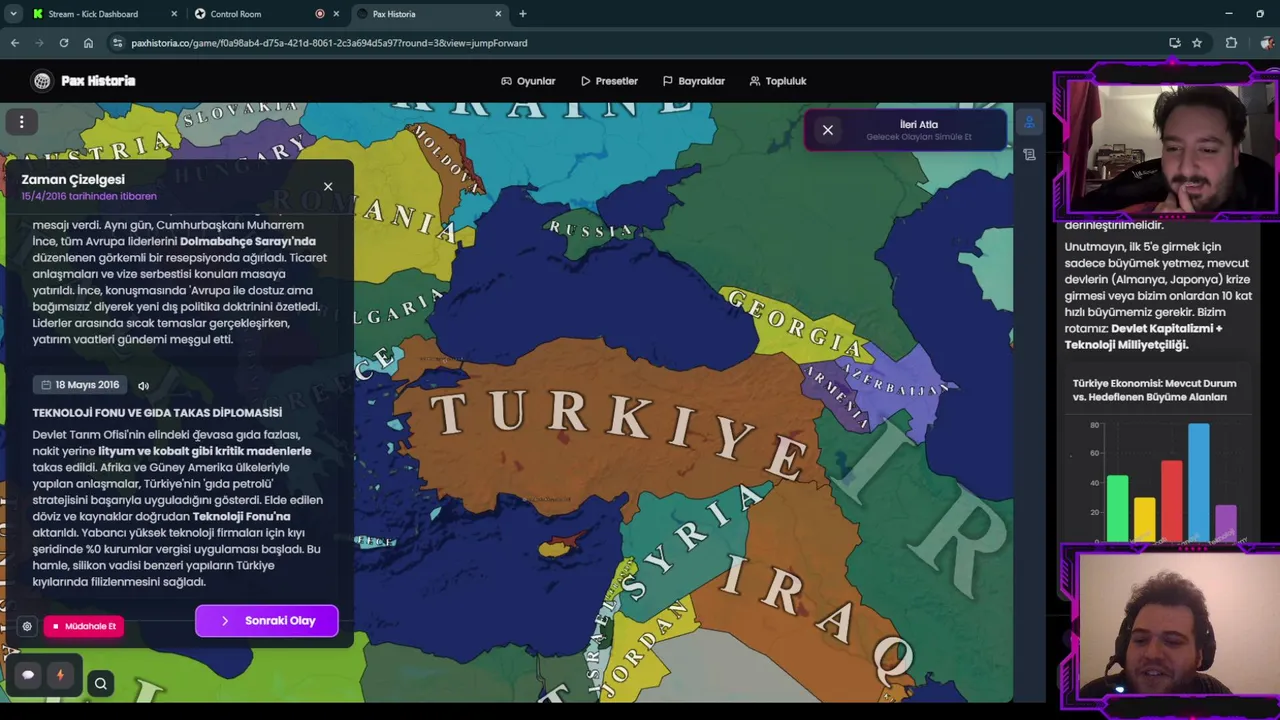Go back in browser history
This screenshot has width=1280, height=720.
coord(15,43)
